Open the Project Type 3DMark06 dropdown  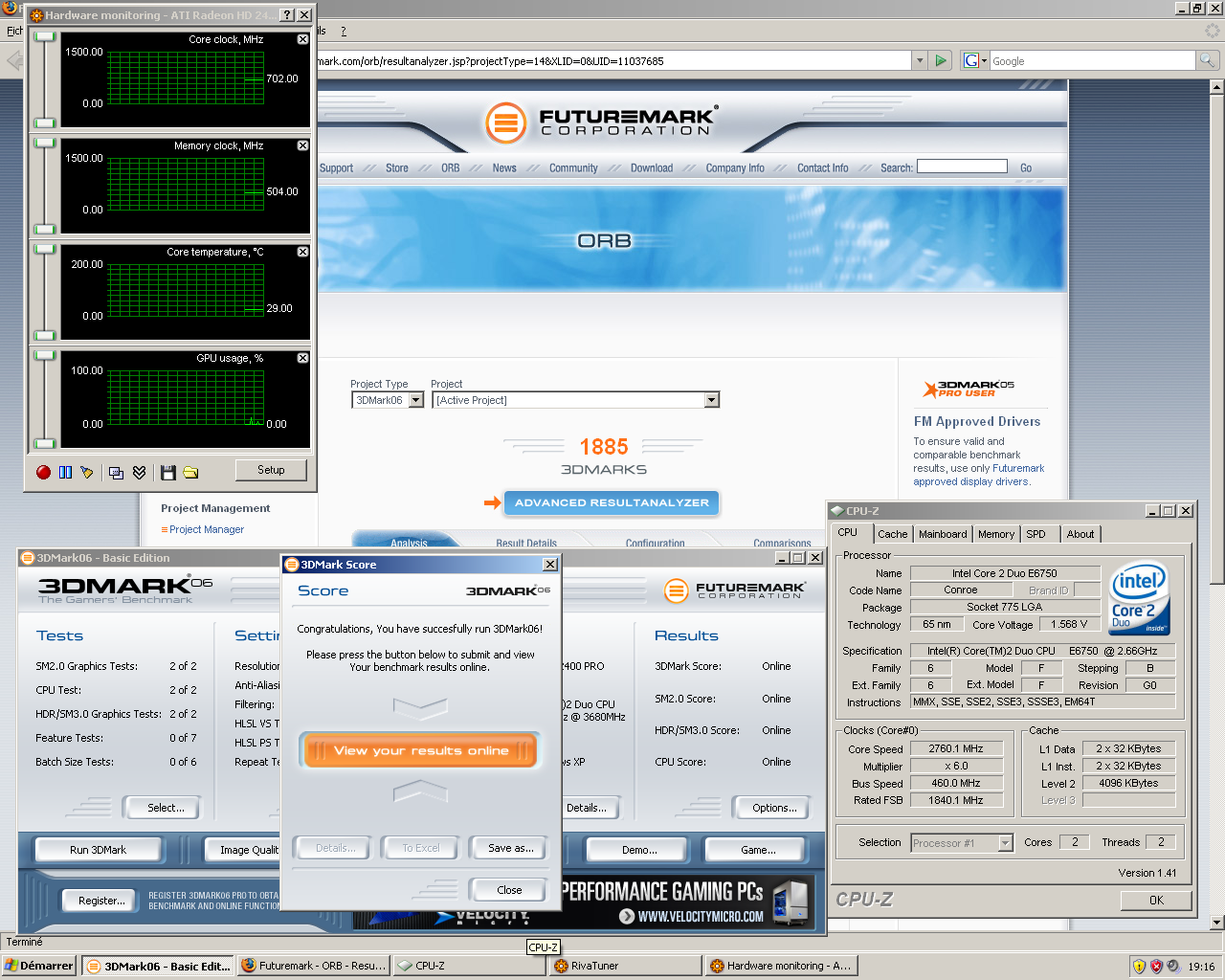tap(416, 400)
